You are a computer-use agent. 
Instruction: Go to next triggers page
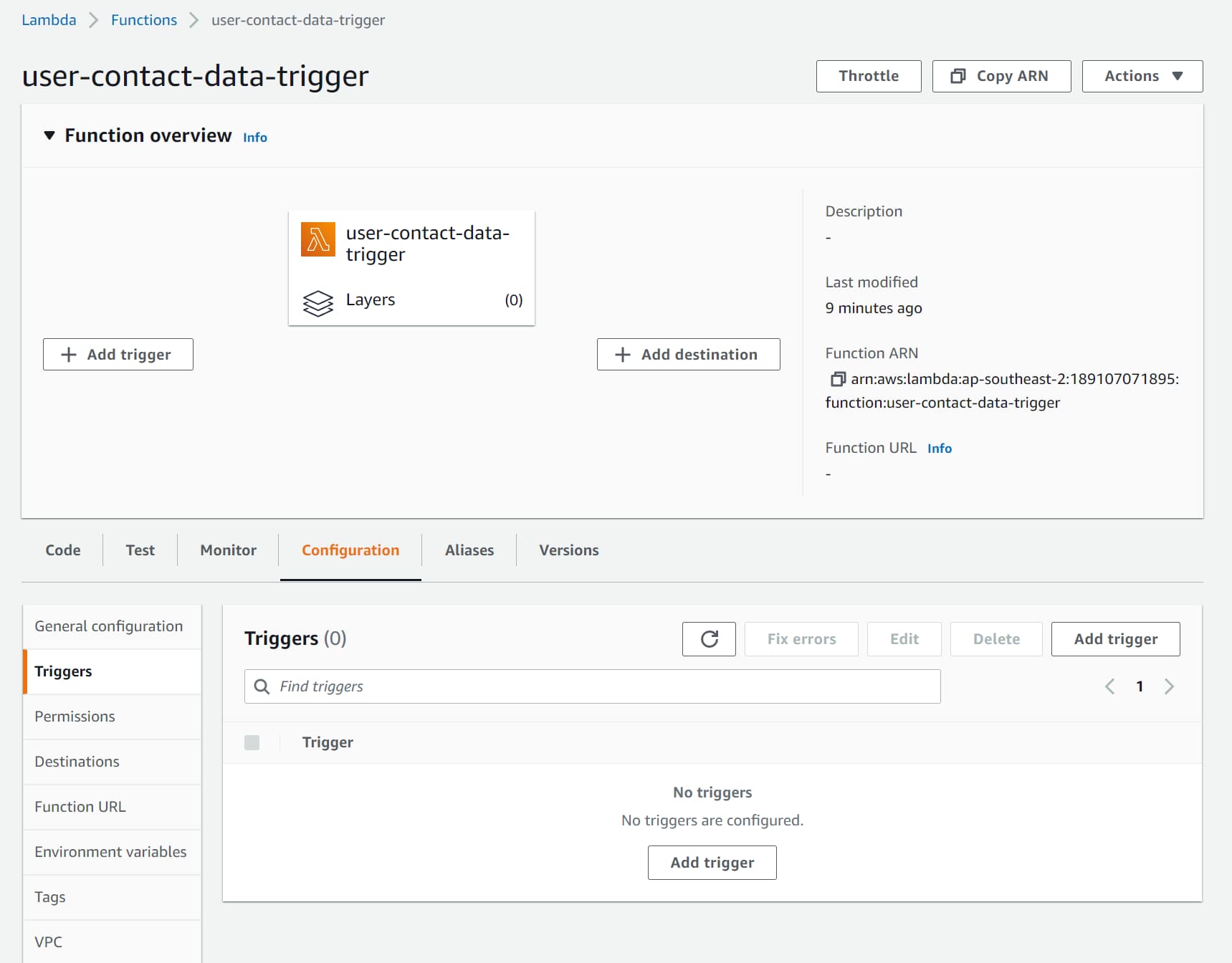pos(1170,686)
